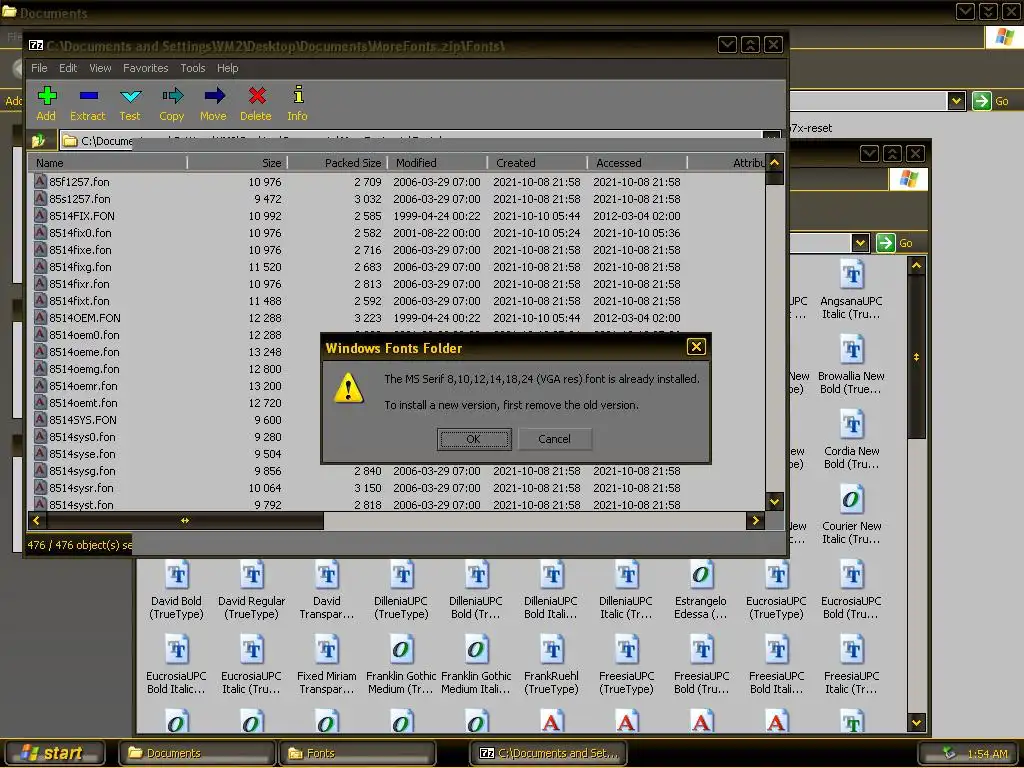Click the 7-Zip file list scroll-down arrow
The height and width of the screenshot is (768, 1024).
tap(775, 502)
